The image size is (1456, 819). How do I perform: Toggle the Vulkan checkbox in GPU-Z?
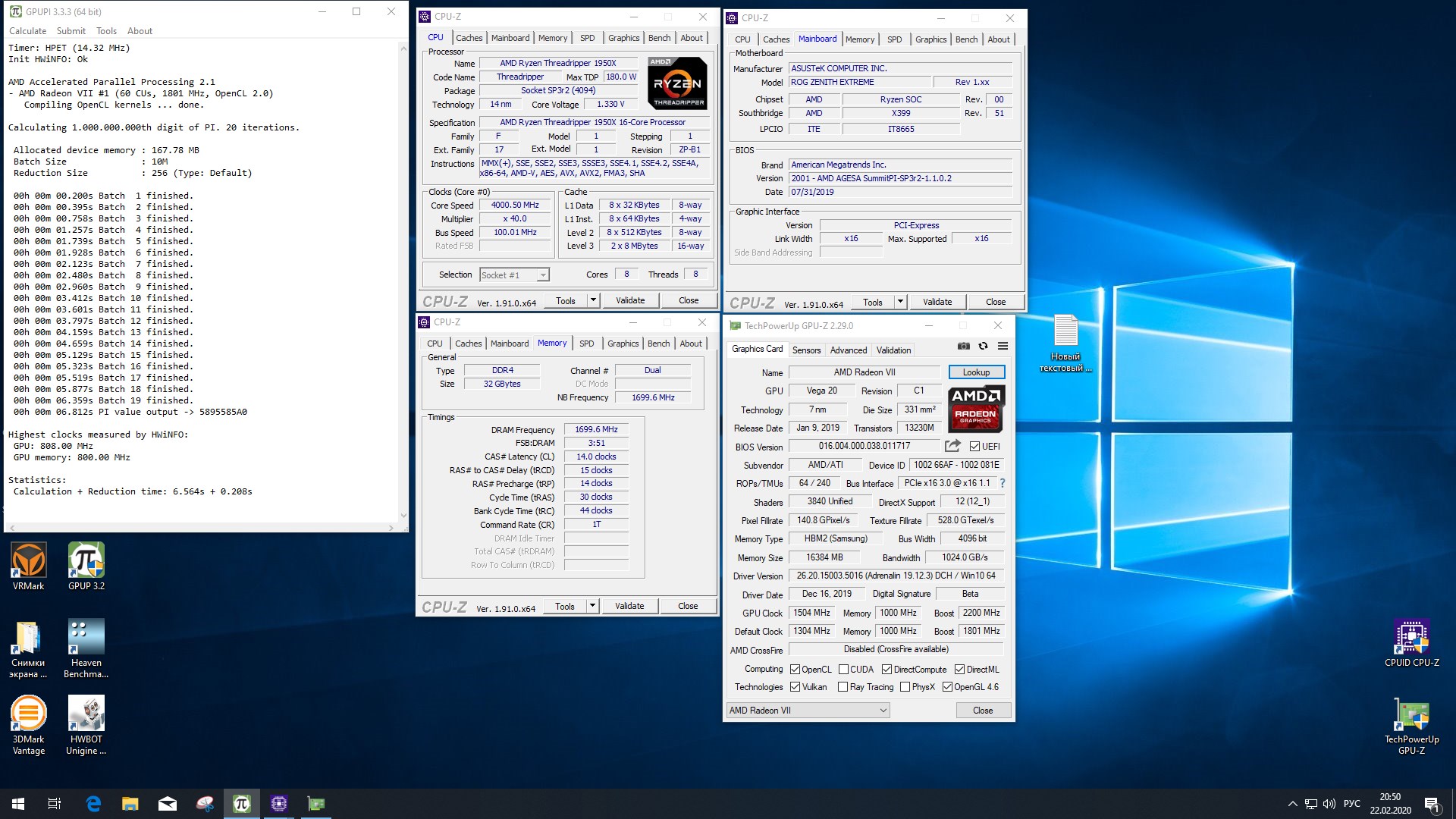[x=795, y=687]
